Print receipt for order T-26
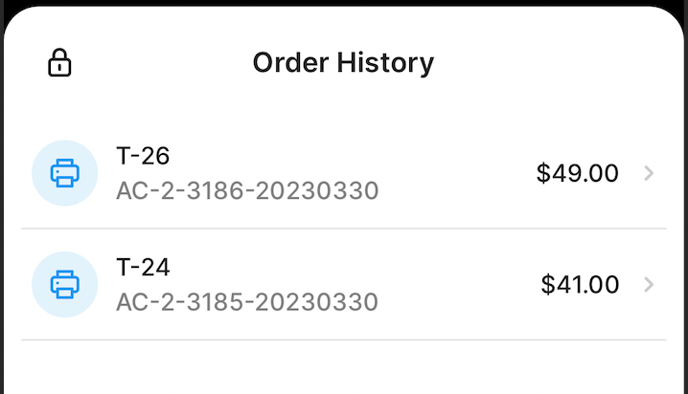688x394 pixels. (x=65, y=173)
